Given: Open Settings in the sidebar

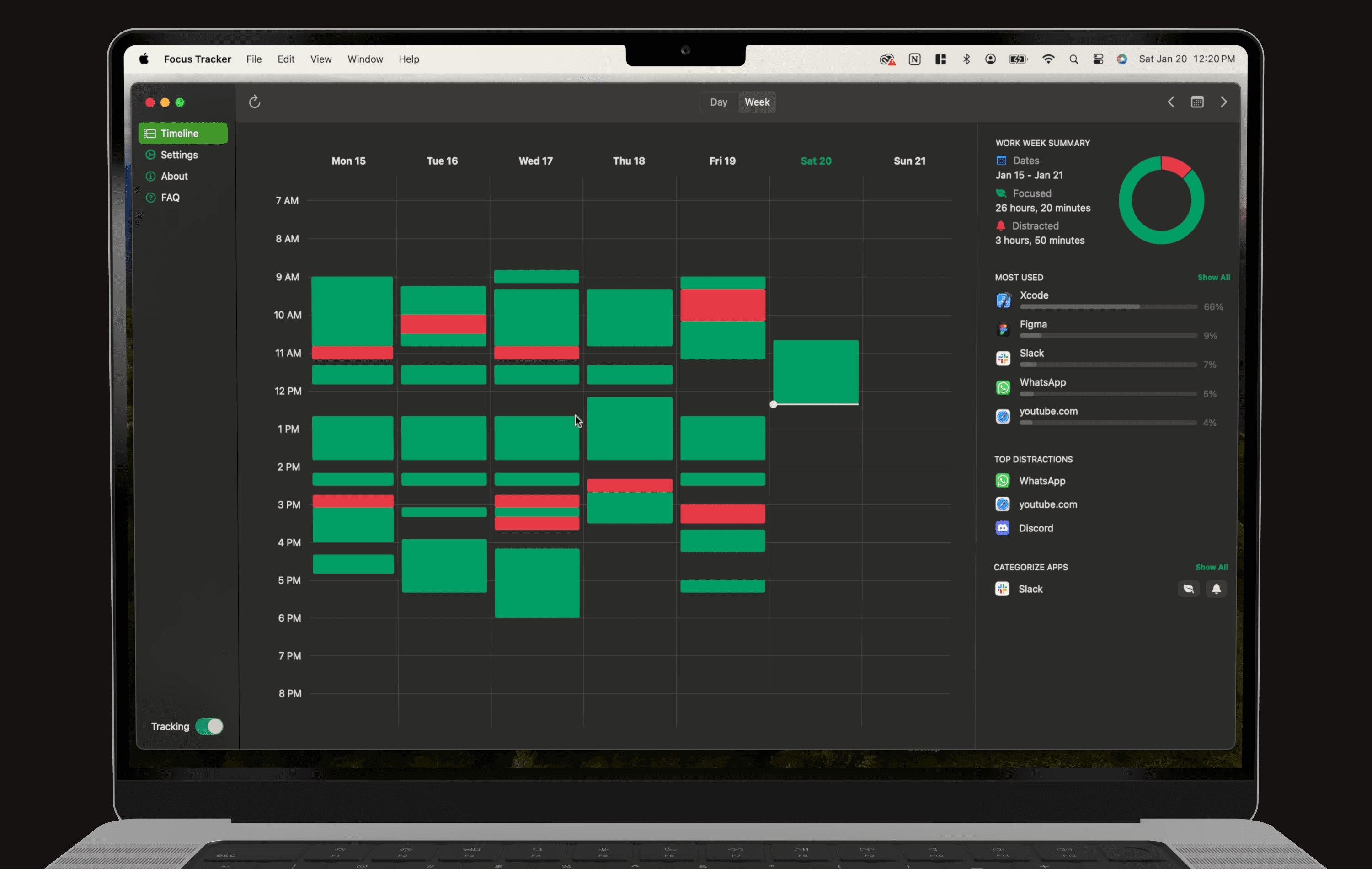Looking at the screenshot, I should click(179, 154).
